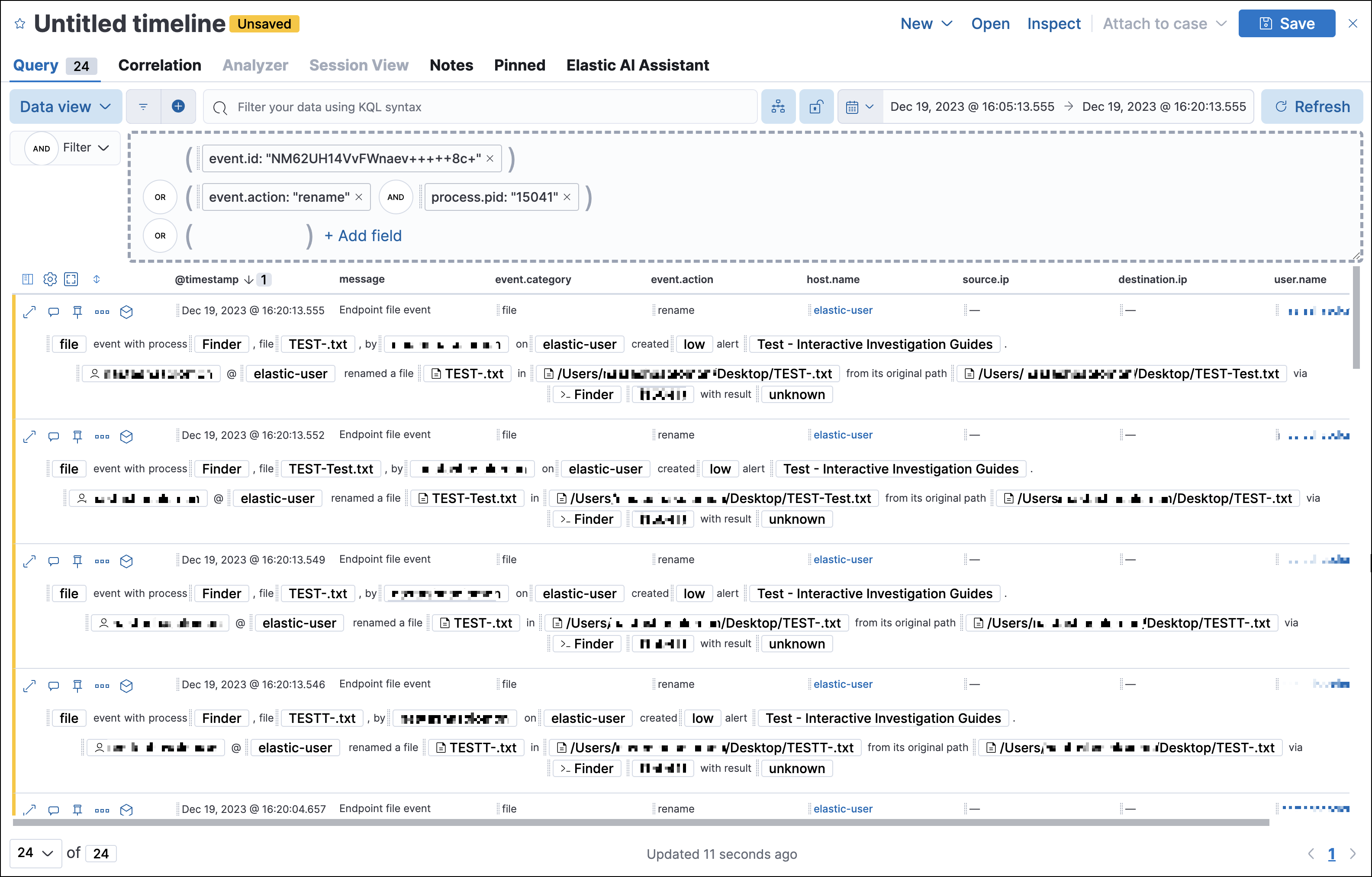This screenshot has height=877, width=1372.
Task: Open the Data view dropdown
Action: tap(65, 106)
